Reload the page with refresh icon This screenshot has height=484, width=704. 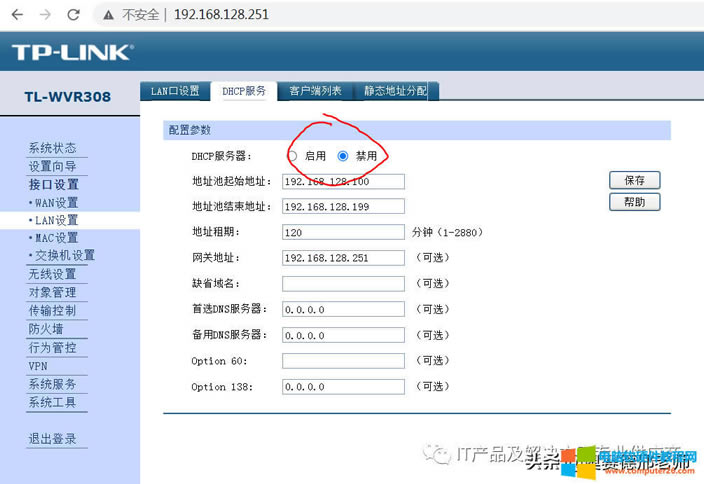73,15
